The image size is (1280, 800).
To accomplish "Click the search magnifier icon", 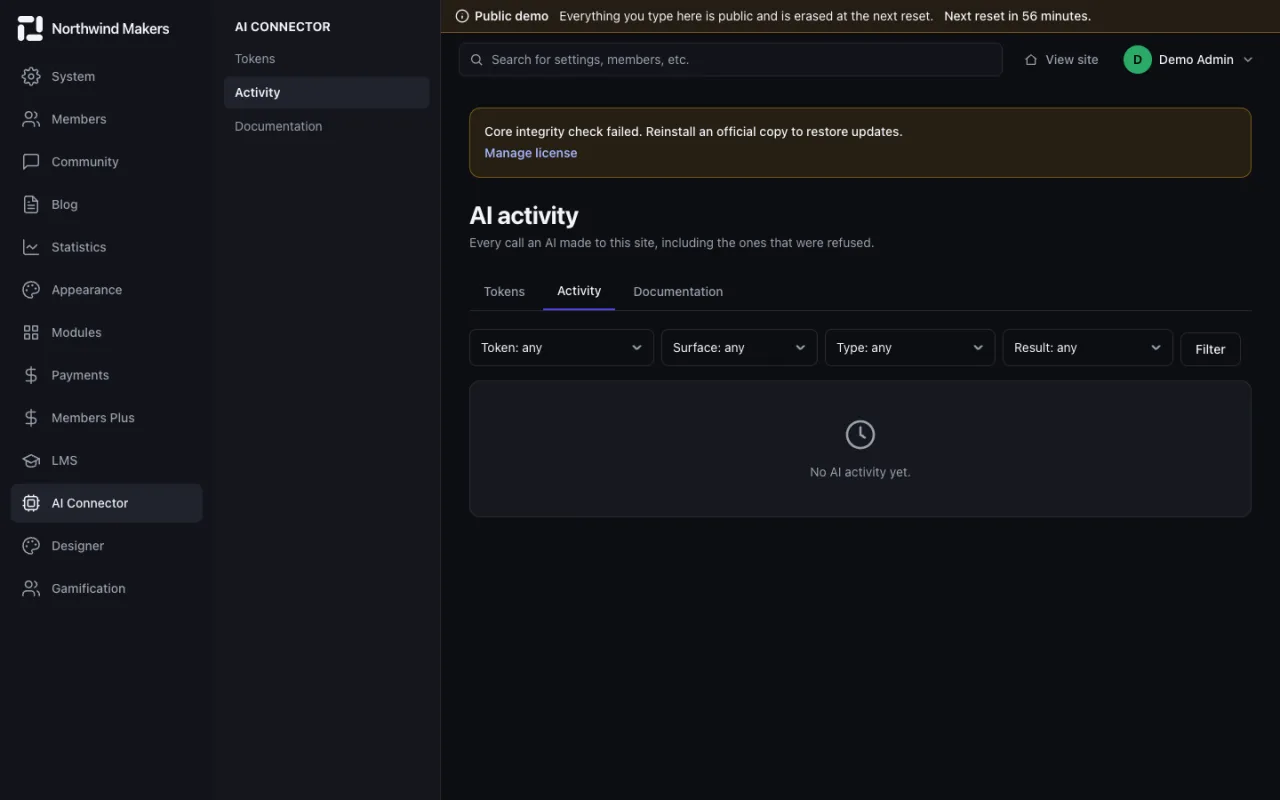I will [477, 60].
